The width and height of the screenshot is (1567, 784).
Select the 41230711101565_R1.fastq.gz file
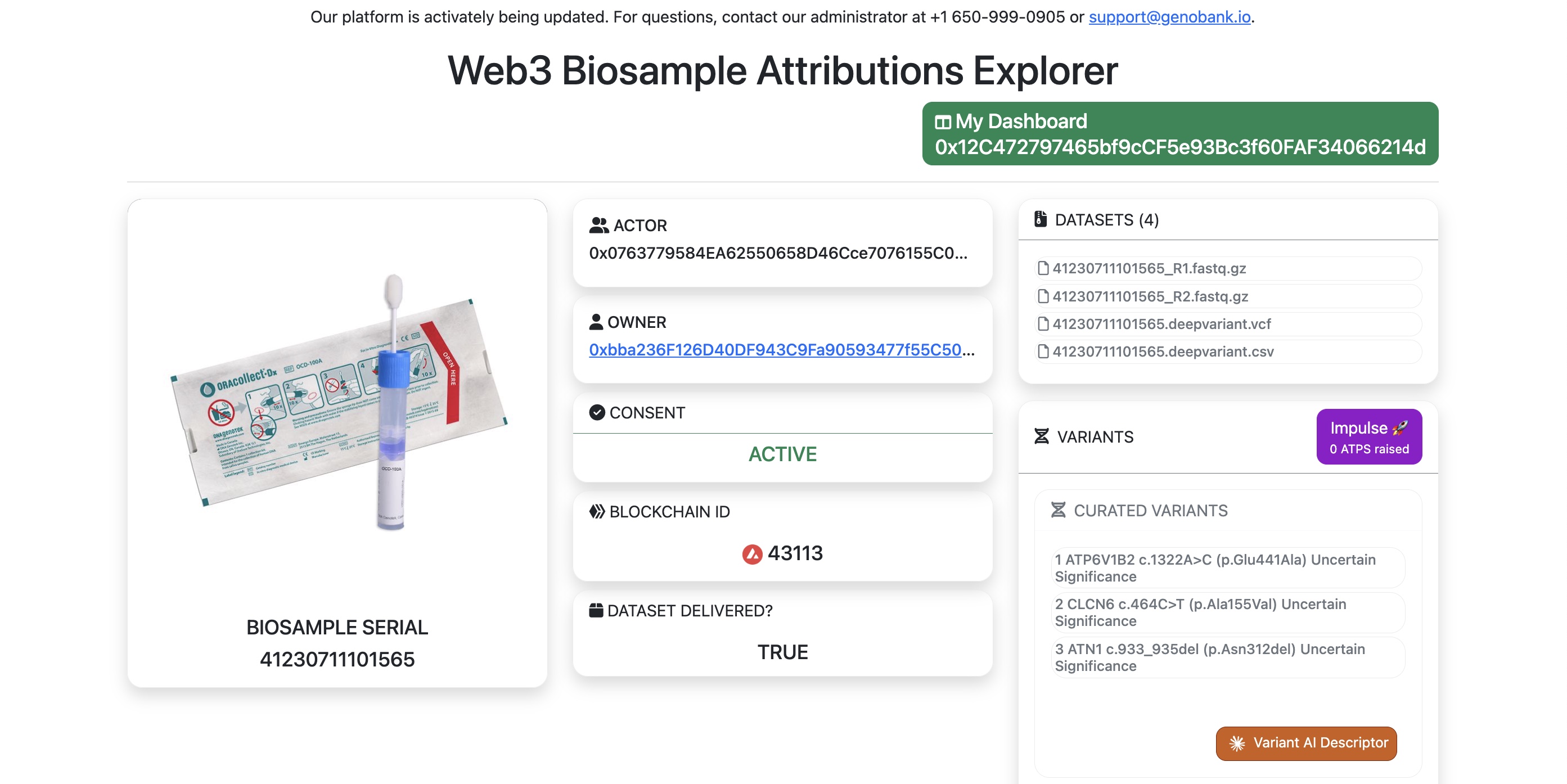coord(1148,268)
